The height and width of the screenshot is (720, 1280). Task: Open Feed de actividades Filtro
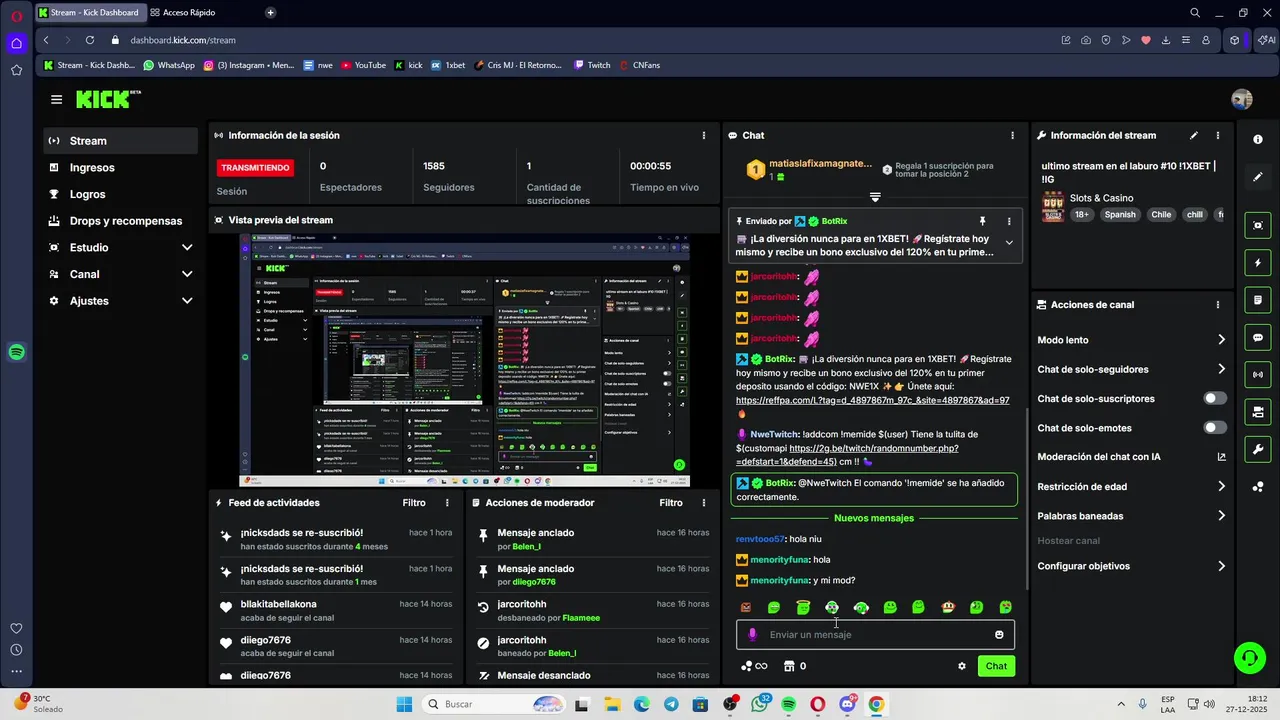click(414, 503)
